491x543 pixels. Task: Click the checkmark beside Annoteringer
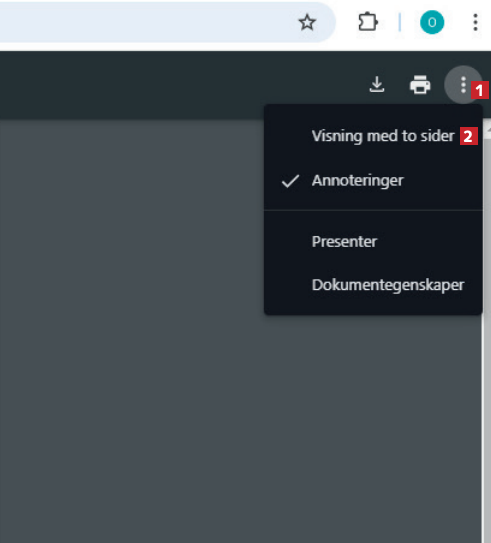[290, 181]
